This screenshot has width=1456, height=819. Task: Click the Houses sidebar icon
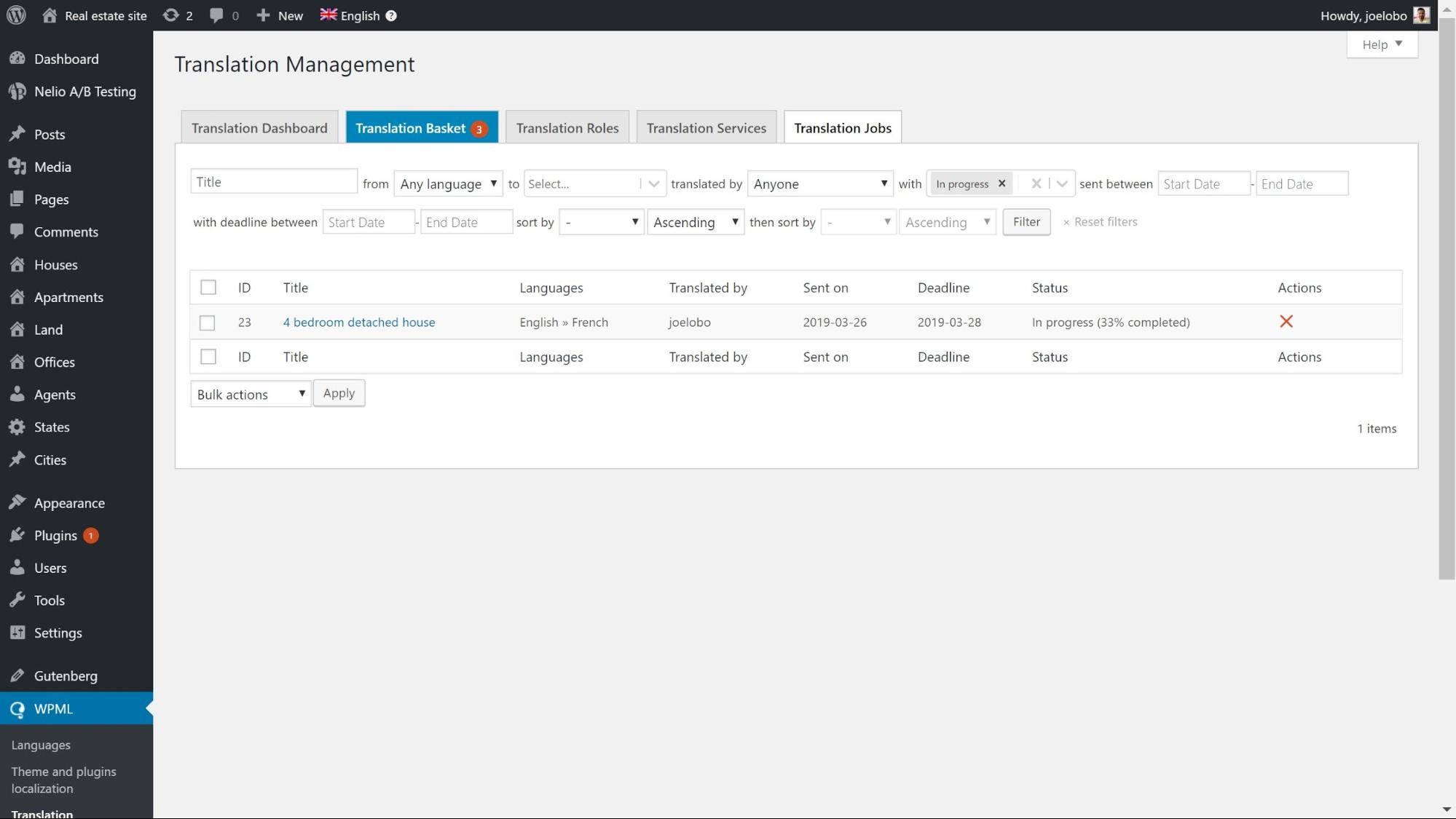point(17,264)
